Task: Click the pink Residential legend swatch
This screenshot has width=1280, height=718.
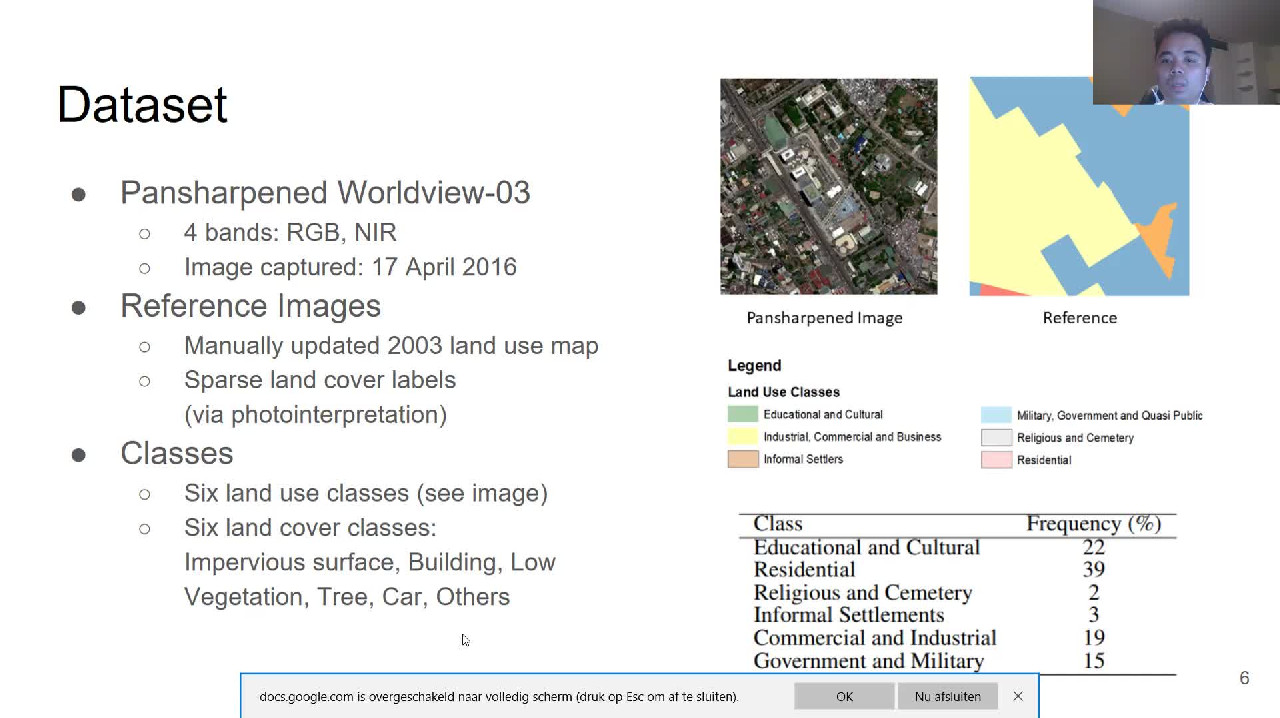Action: [996, 460]
